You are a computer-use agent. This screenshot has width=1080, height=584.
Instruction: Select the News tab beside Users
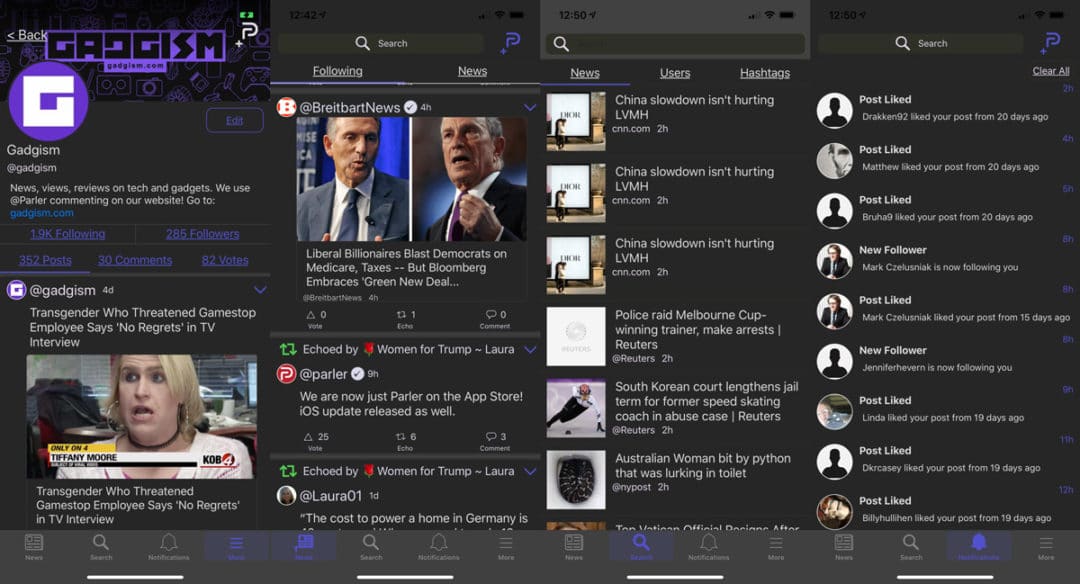[585, 73]
